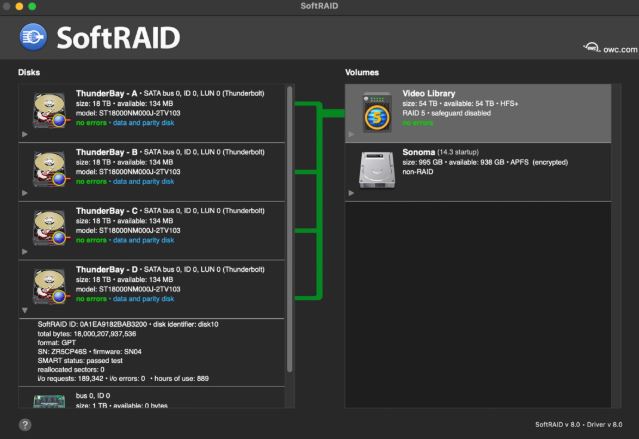Select the ThunderBay - D disk icon

point(50,287)
